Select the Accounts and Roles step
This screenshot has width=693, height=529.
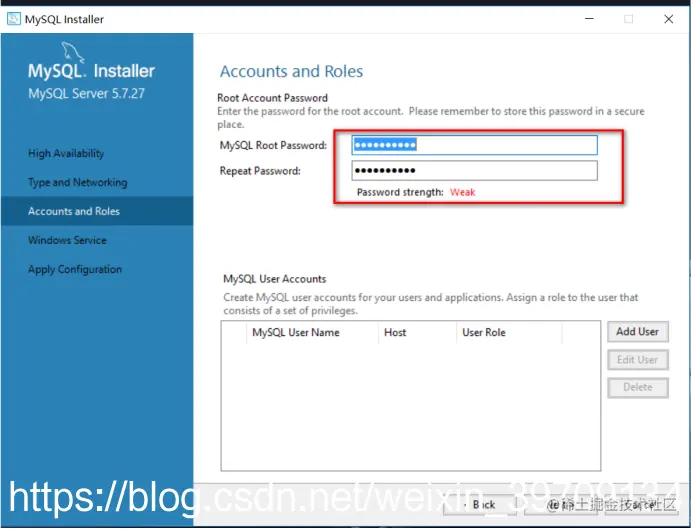click(x=97, y=211)
